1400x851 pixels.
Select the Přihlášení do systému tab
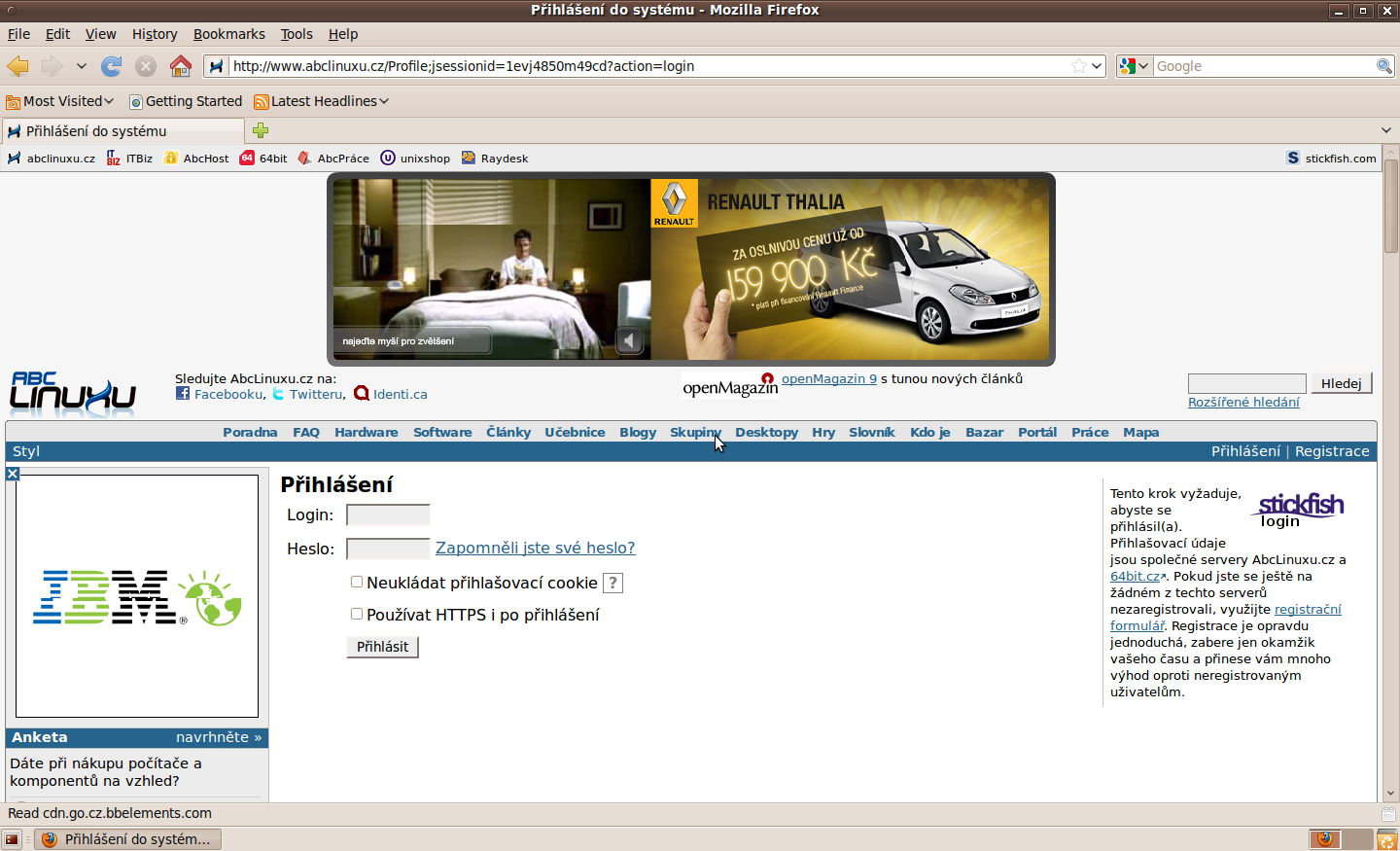coord(123,130)
